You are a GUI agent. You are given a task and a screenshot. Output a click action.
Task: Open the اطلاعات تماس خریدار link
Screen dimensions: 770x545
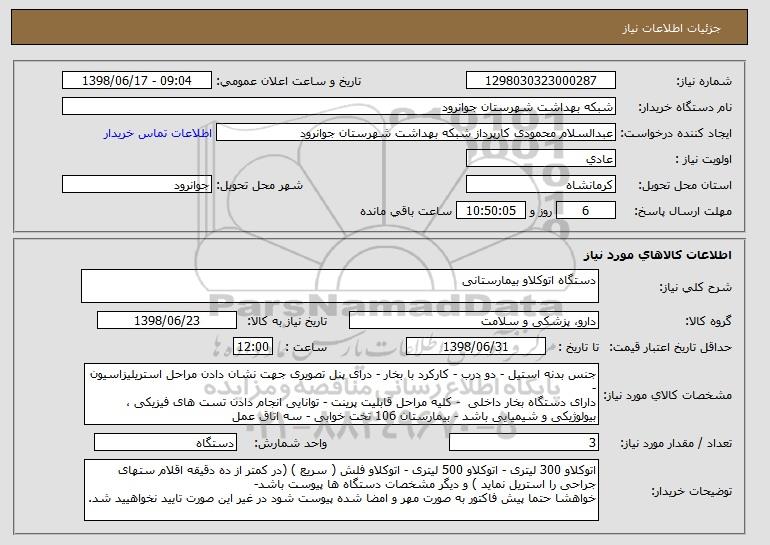click(x=158, y=133)
